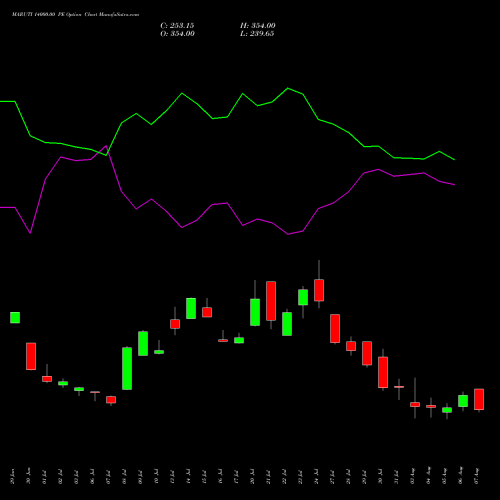Click the red candle above 30 Jun
This screenshot has width=500, height=500.
31,356
